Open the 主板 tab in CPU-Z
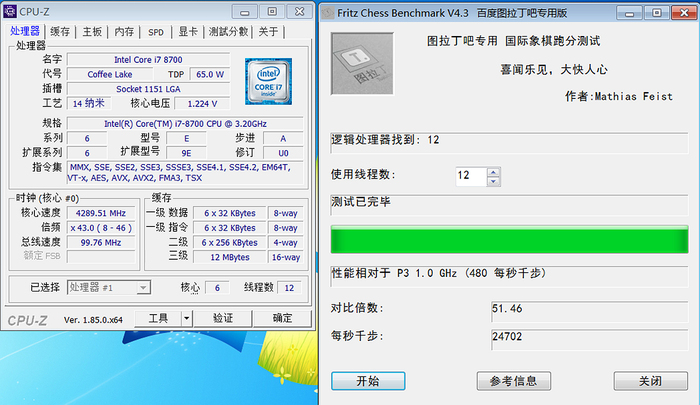The height and width of the screenshot is (405, 700). click(92, 32)
